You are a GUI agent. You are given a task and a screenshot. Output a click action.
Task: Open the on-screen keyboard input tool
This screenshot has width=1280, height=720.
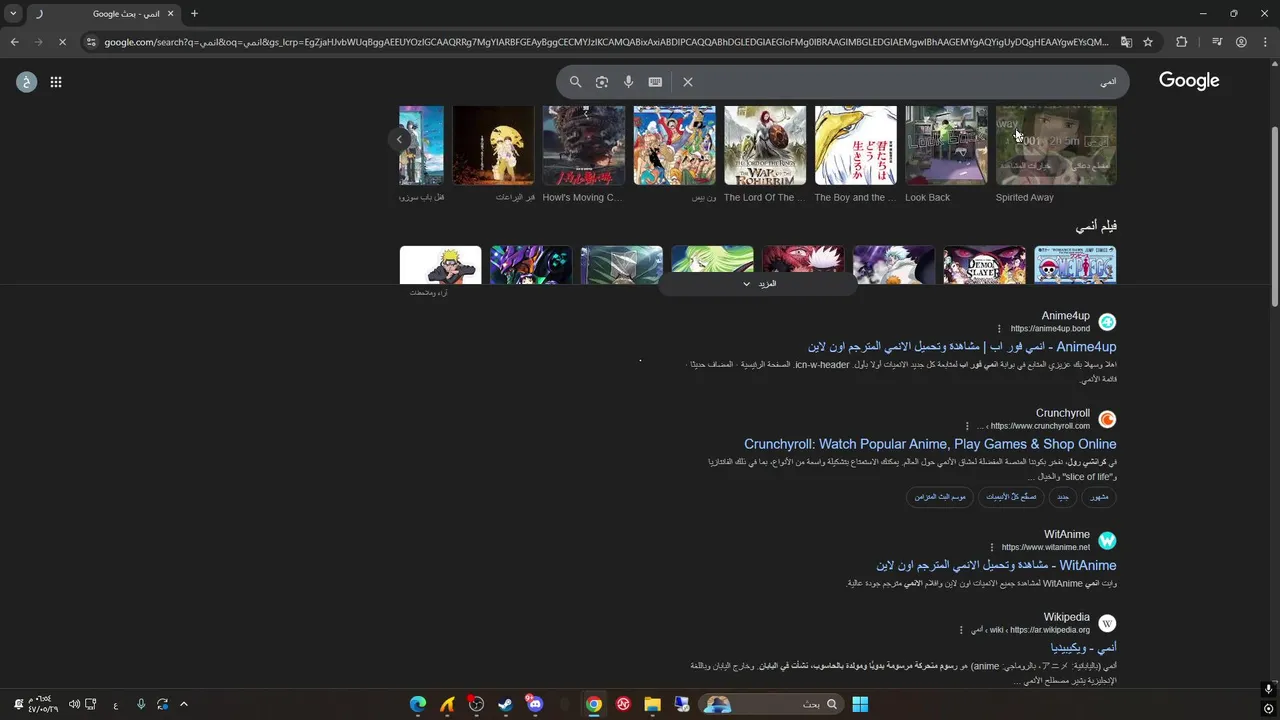tap(655, 82)
